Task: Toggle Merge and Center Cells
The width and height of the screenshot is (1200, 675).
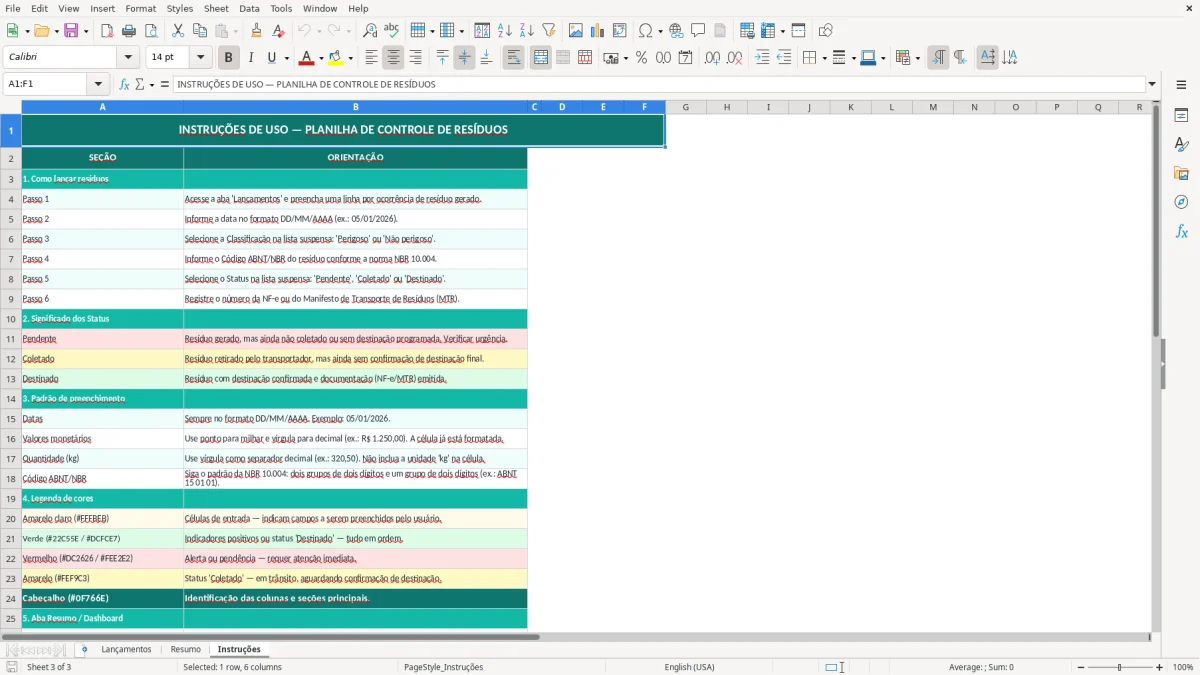Action: click(x=541, y=58)
